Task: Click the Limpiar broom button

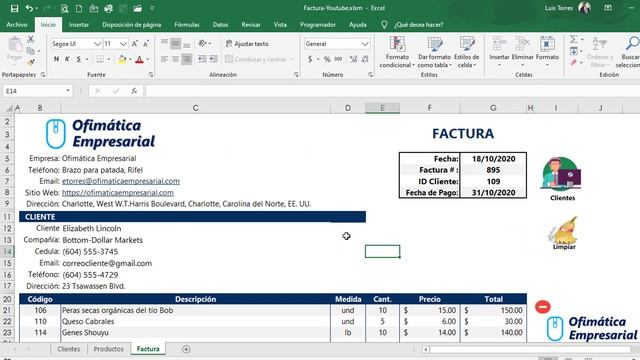Action: [x=564, y=233]
